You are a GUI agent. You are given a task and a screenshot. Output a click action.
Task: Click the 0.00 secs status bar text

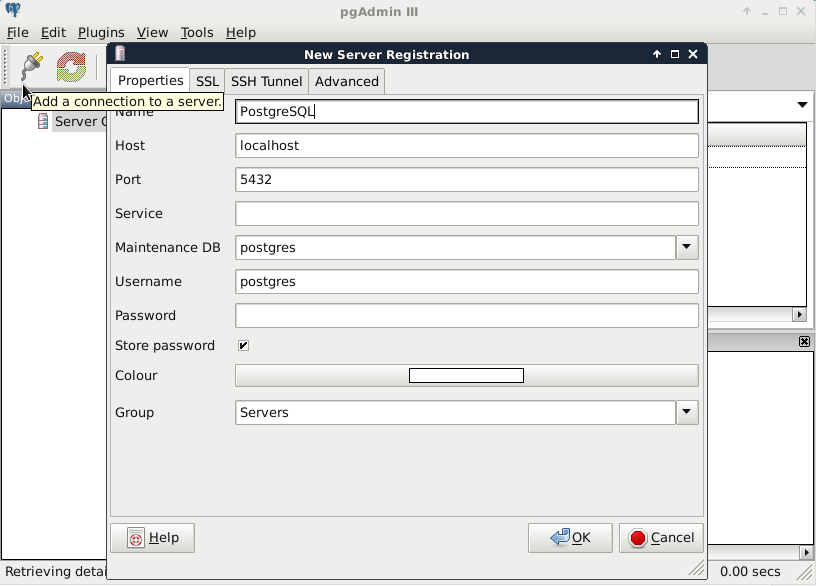pyautogui.click(x=750, y=571)
